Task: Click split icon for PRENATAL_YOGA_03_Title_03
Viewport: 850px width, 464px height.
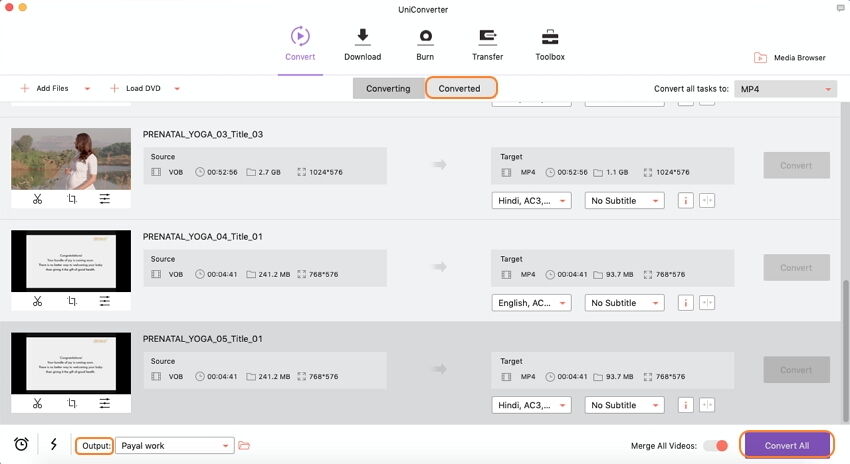Action: (707, 201)
